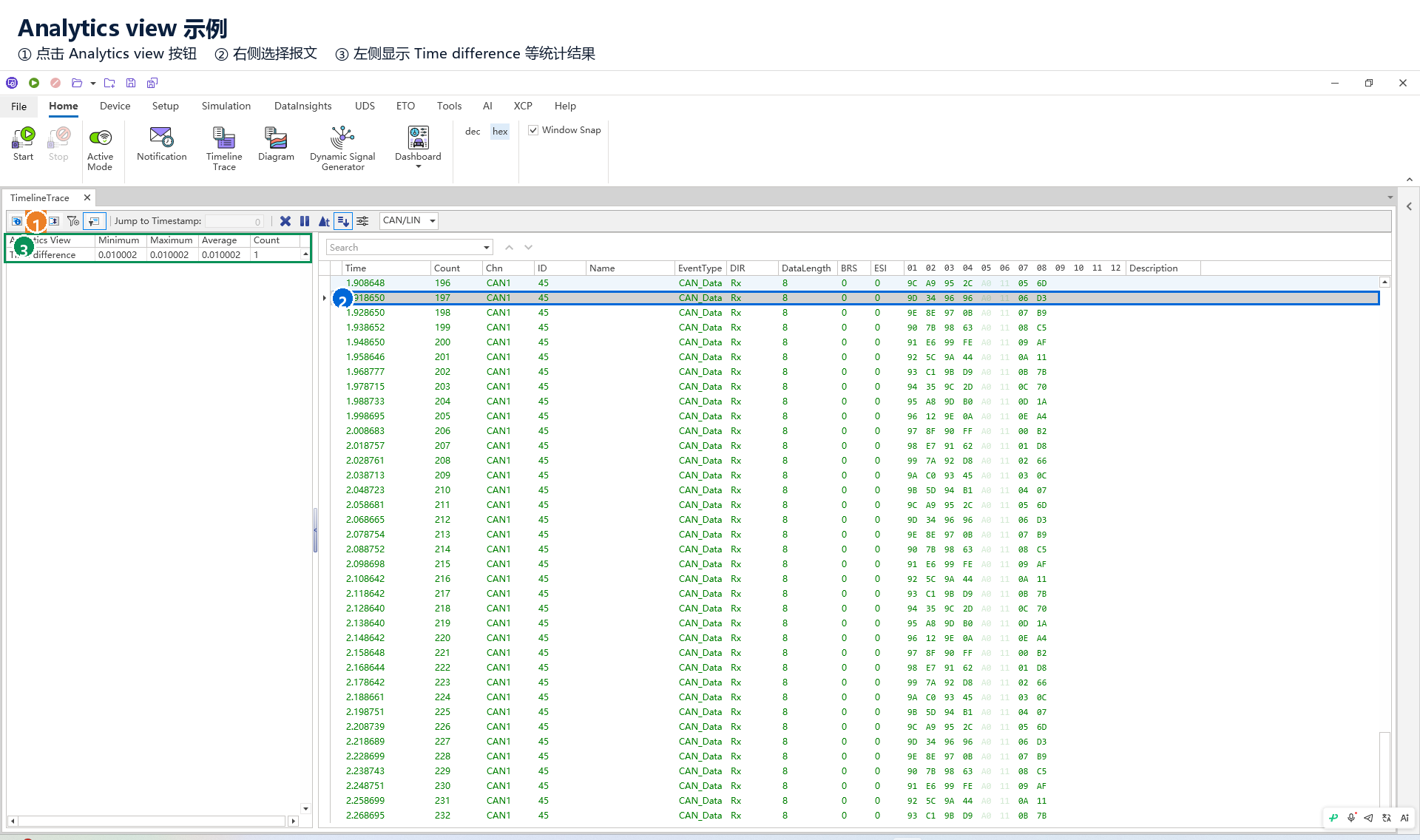Toggle the Window Snap checkbox
Screen dimensions: 1420x840
[x=533, y=130]
